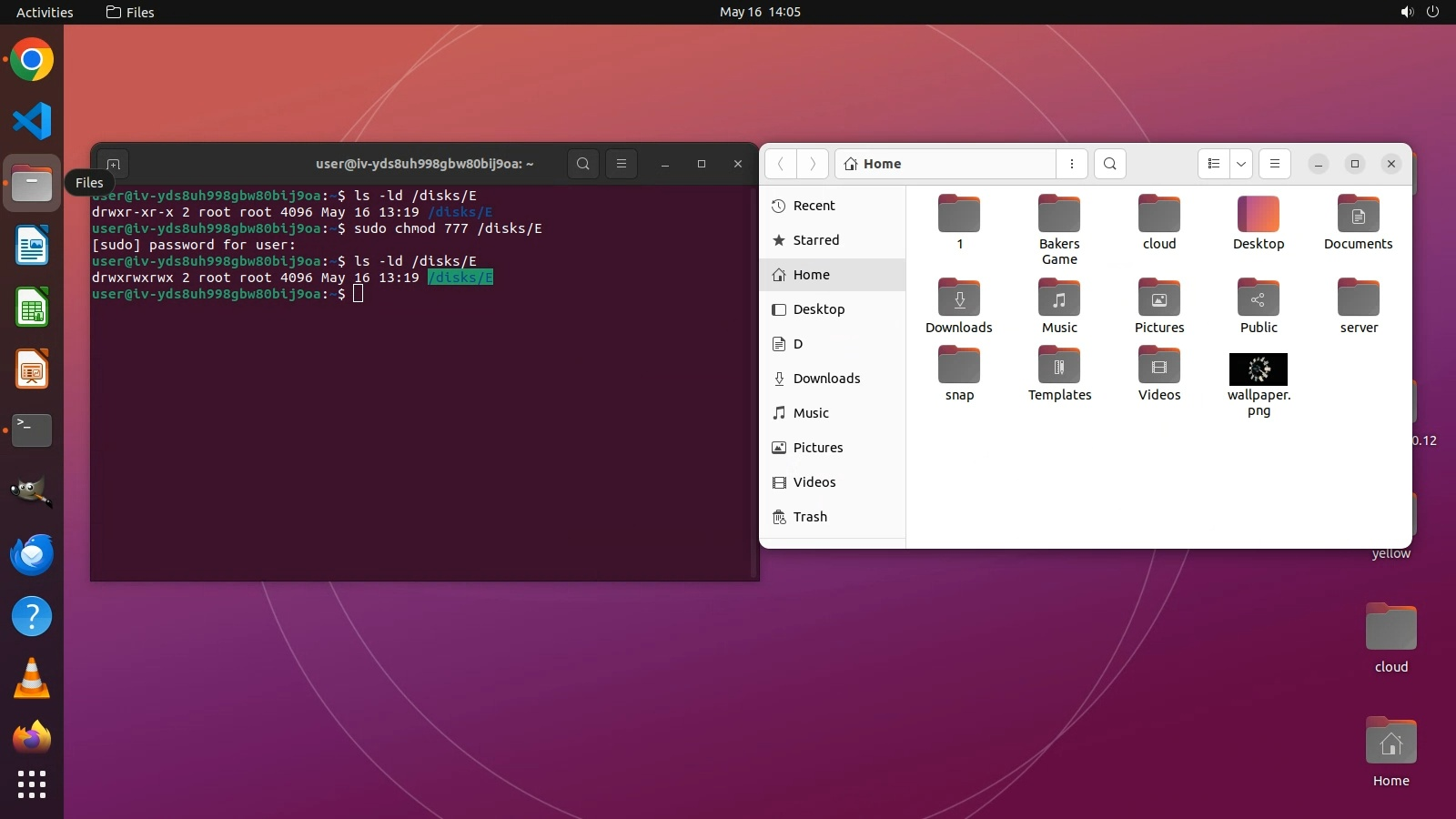Open the Files main hamburger menu
The width and height of the screenshot is (1456, 819).
tap(1274, 164)
